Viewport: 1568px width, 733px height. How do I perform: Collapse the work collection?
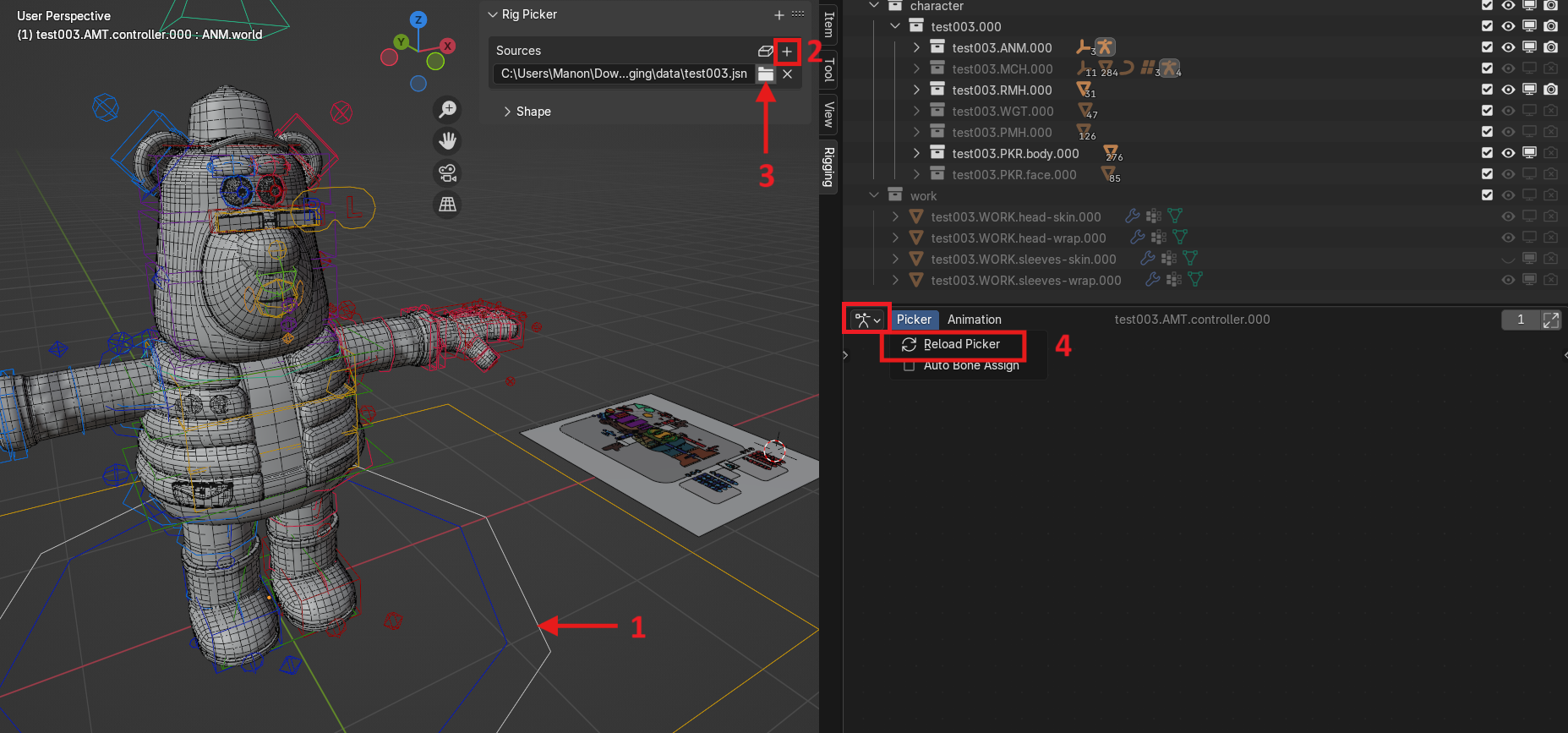874,195
